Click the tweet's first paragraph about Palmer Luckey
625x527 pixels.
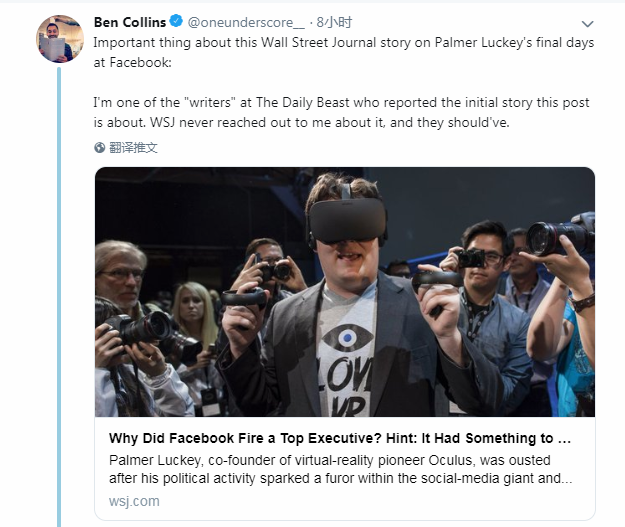340,44
